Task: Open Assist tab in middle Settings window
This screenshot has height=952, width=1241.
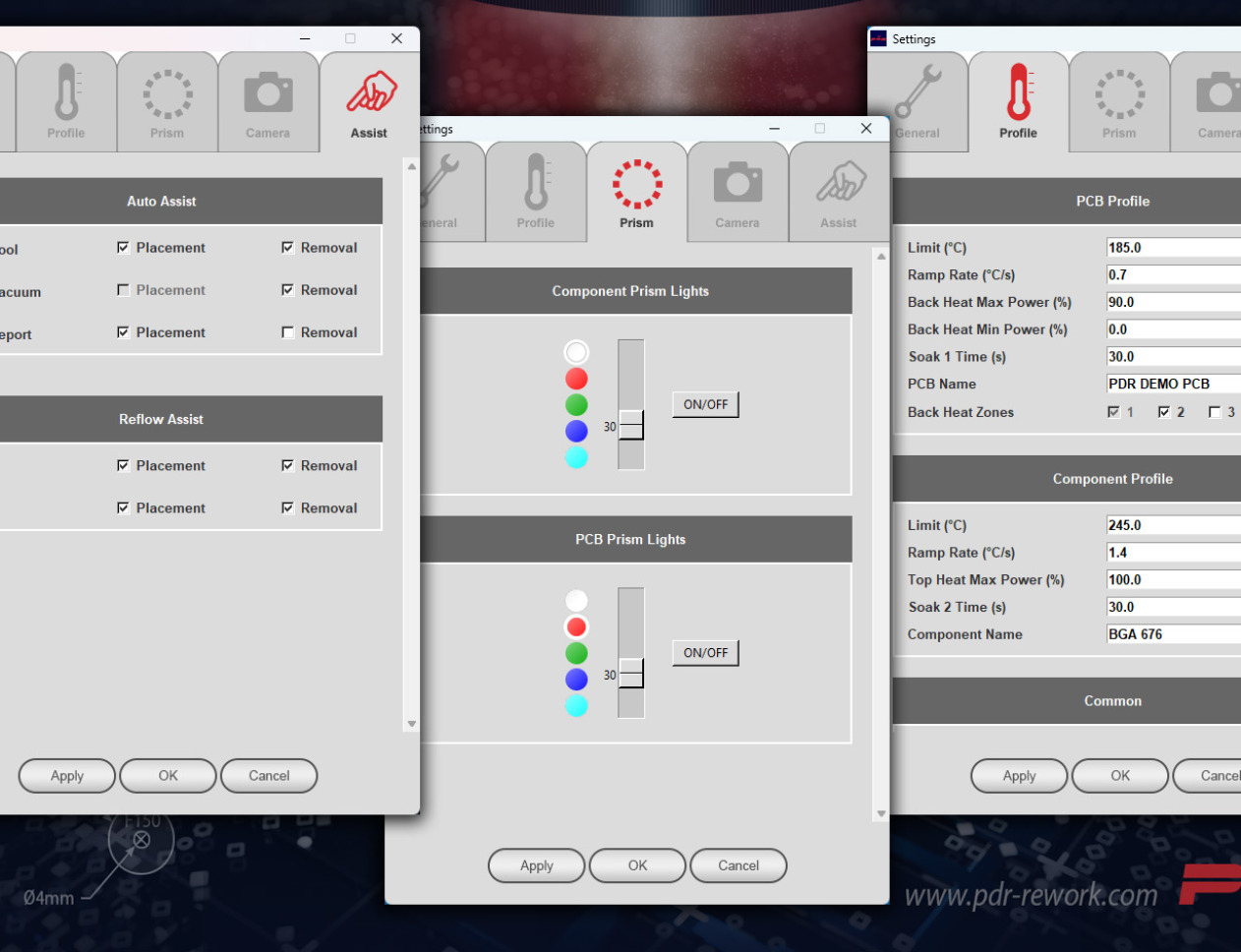Action: 839,193
